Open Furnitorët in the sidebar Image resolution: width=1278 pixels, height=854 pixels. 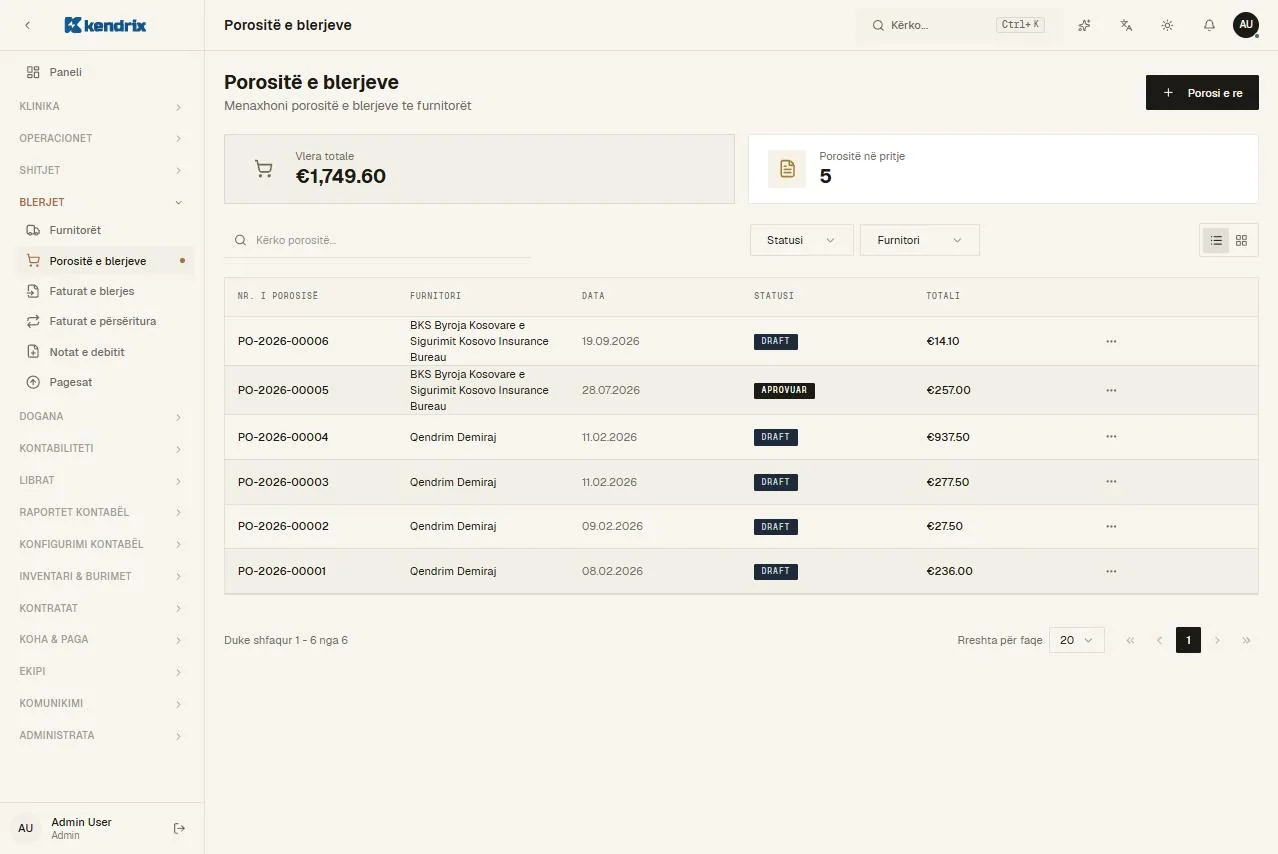click(x=106, y=230)
